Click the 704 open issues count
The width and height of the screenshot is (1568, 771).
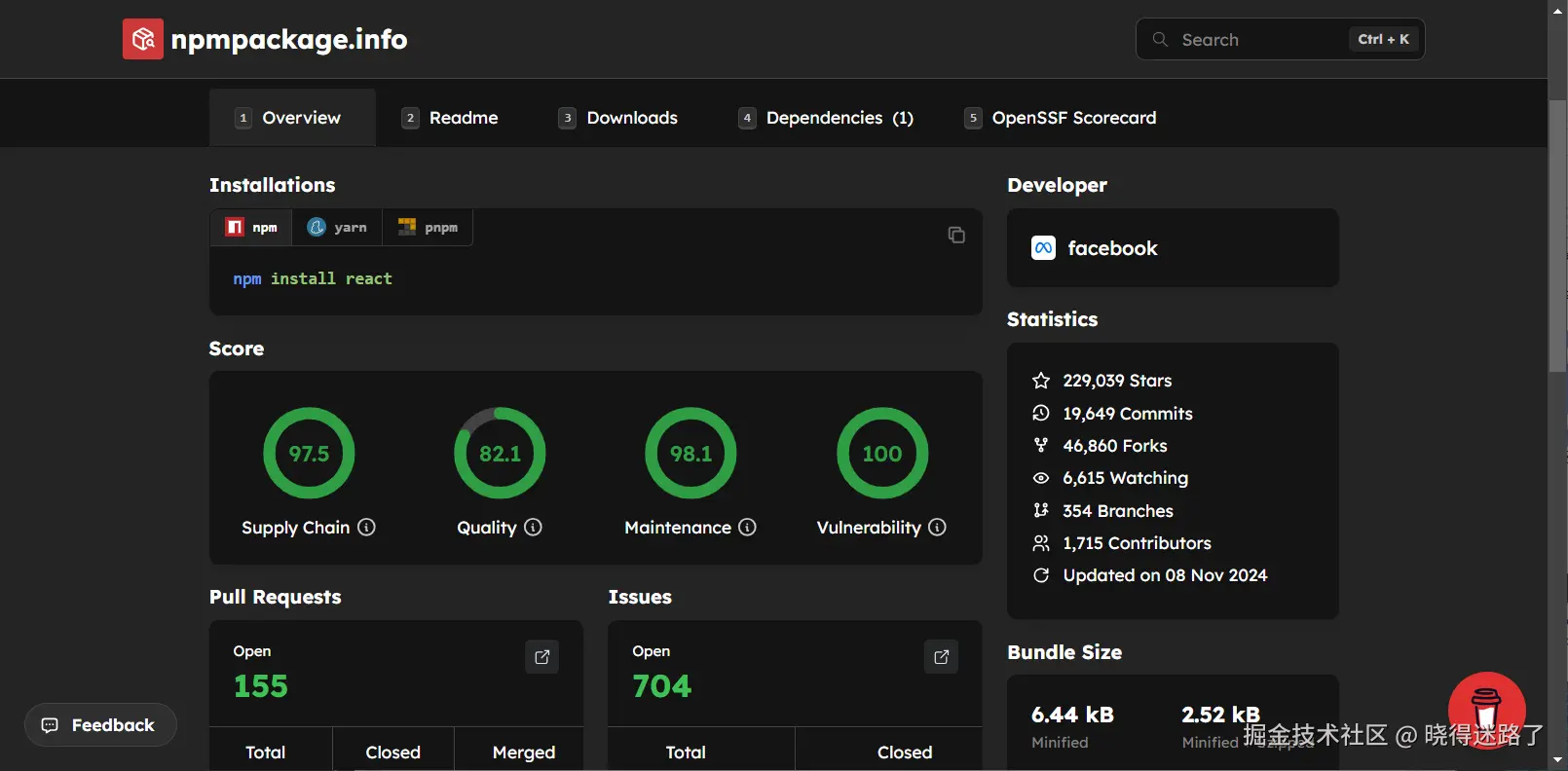[x=662, y=686]
